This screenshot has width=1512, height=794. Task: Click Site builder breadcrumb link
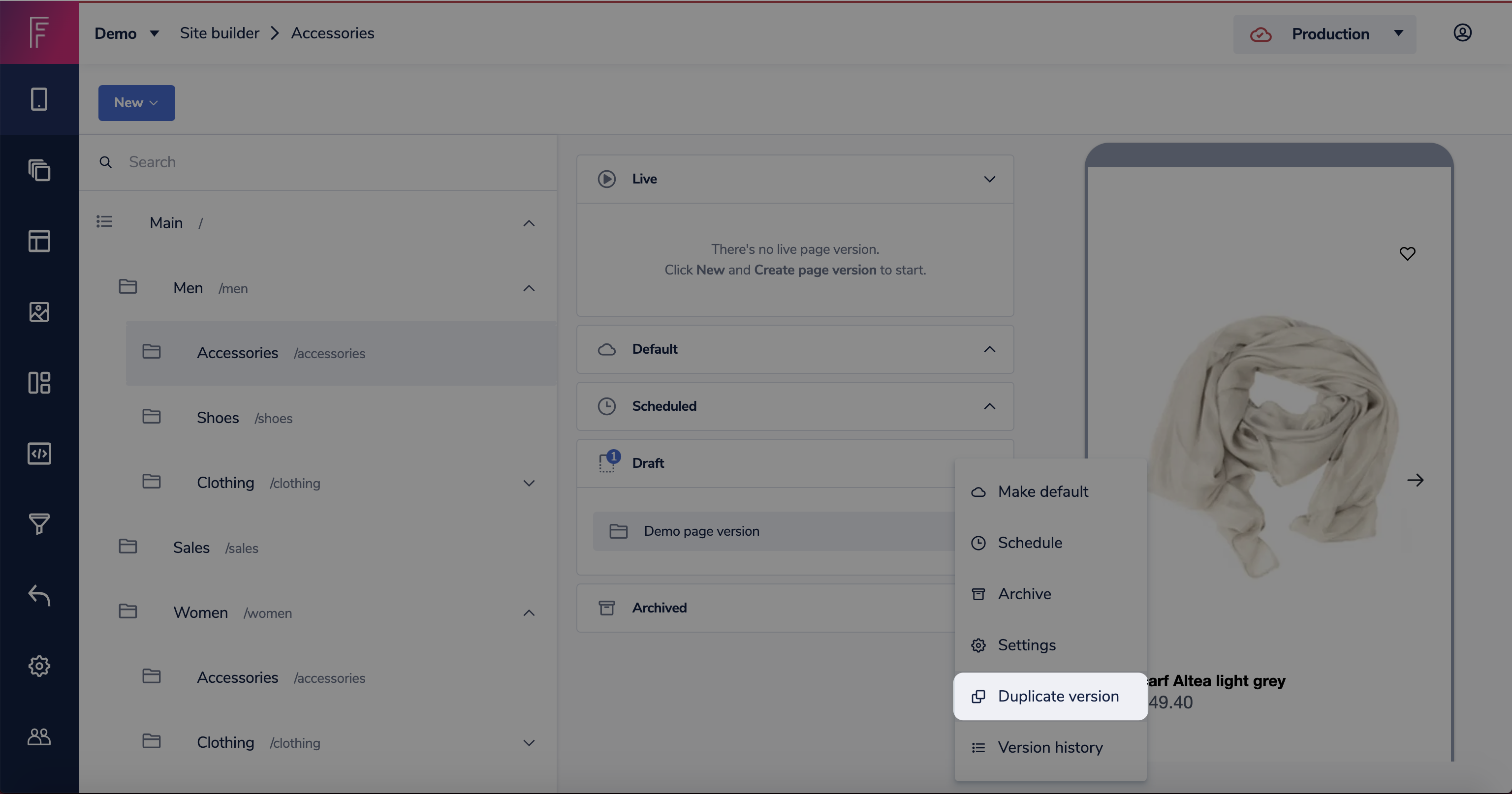click(220, 33)
